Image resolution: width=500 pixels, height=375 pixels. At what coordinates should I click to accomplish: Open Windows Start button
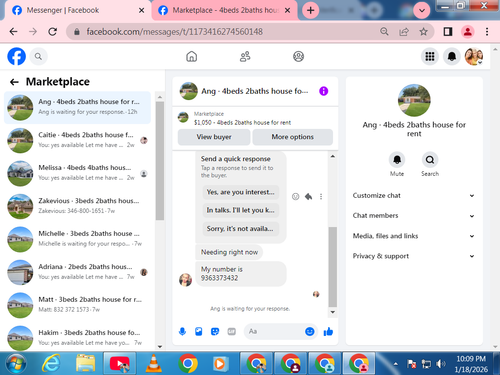(16, 364)
